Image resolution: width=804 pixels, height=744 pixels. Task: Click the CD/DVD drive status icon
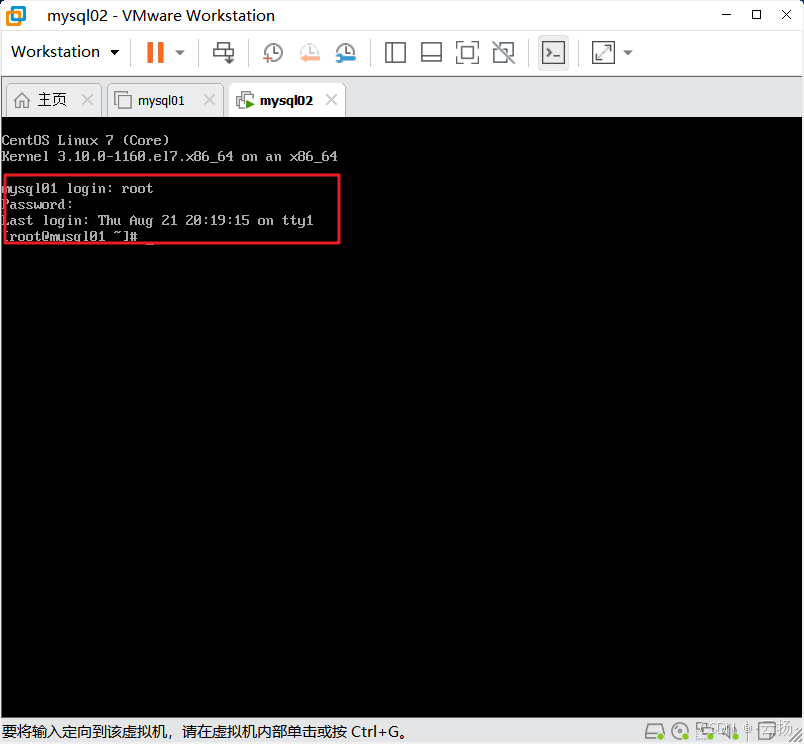coord(680,731)
